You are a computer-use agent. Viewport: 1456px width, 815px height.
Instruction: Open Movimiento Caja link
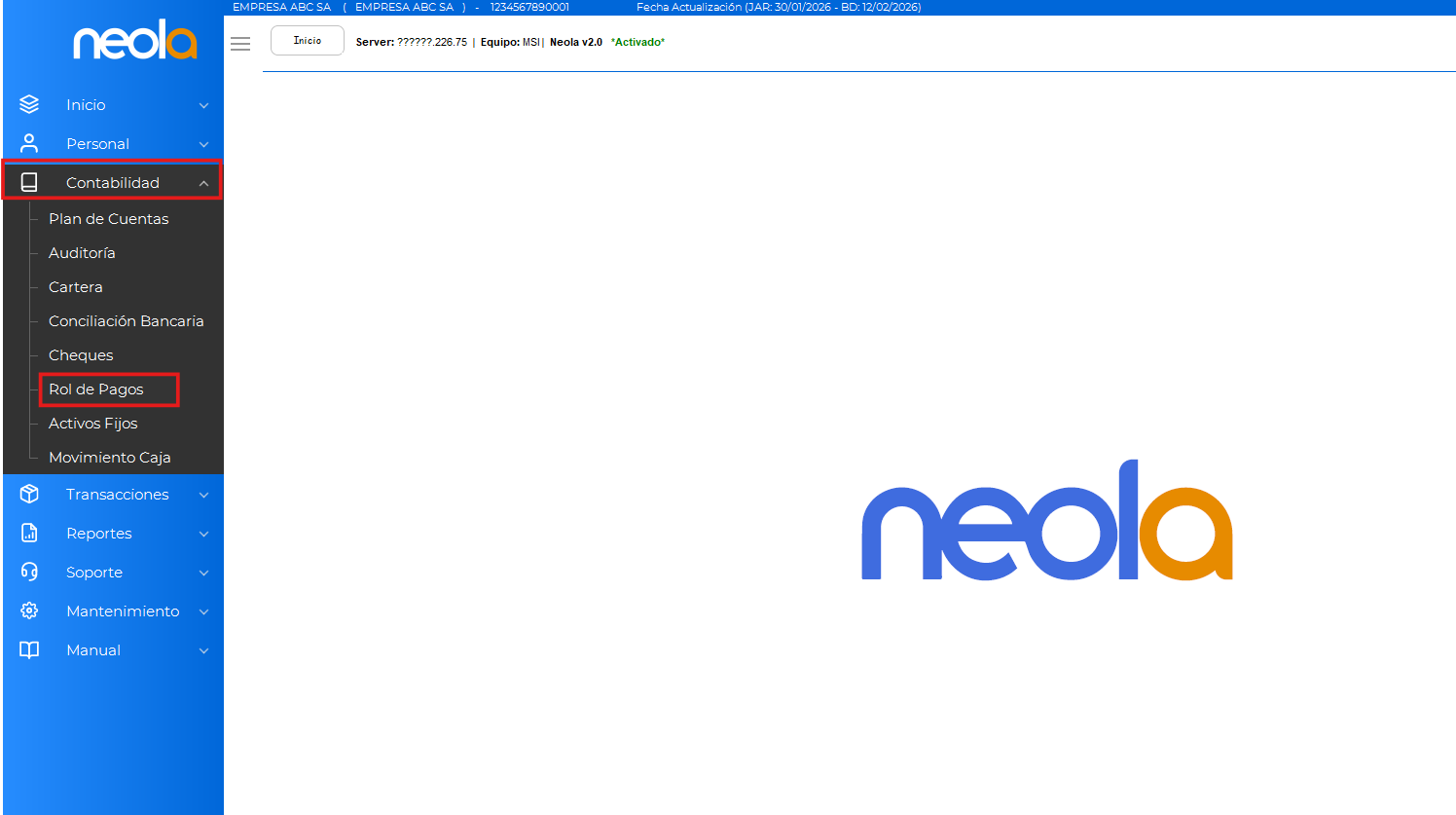[109, 458]
